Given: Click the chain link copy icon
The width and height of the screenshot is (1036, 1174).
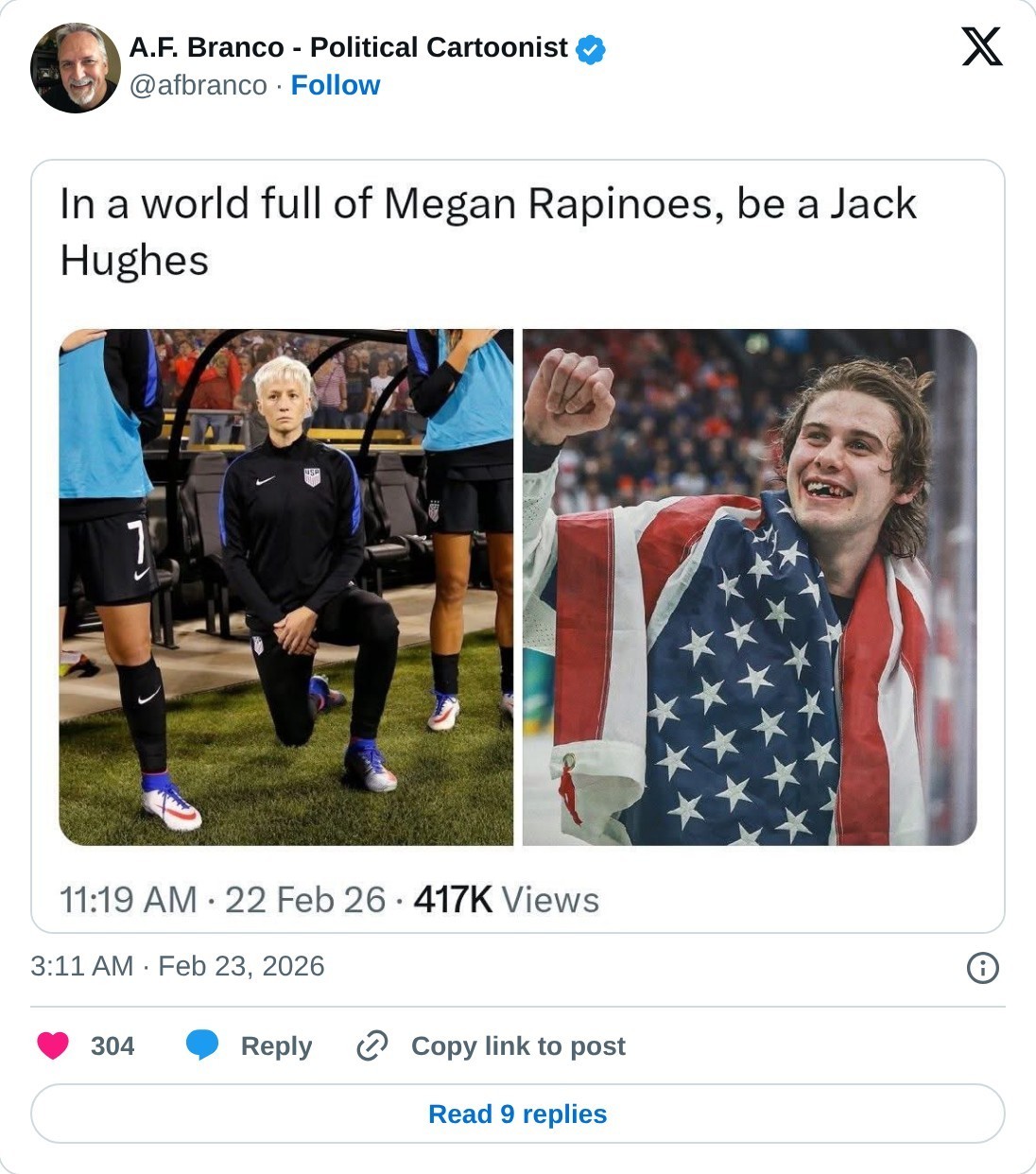Looking at the screenshot, I should point(372,1045).
